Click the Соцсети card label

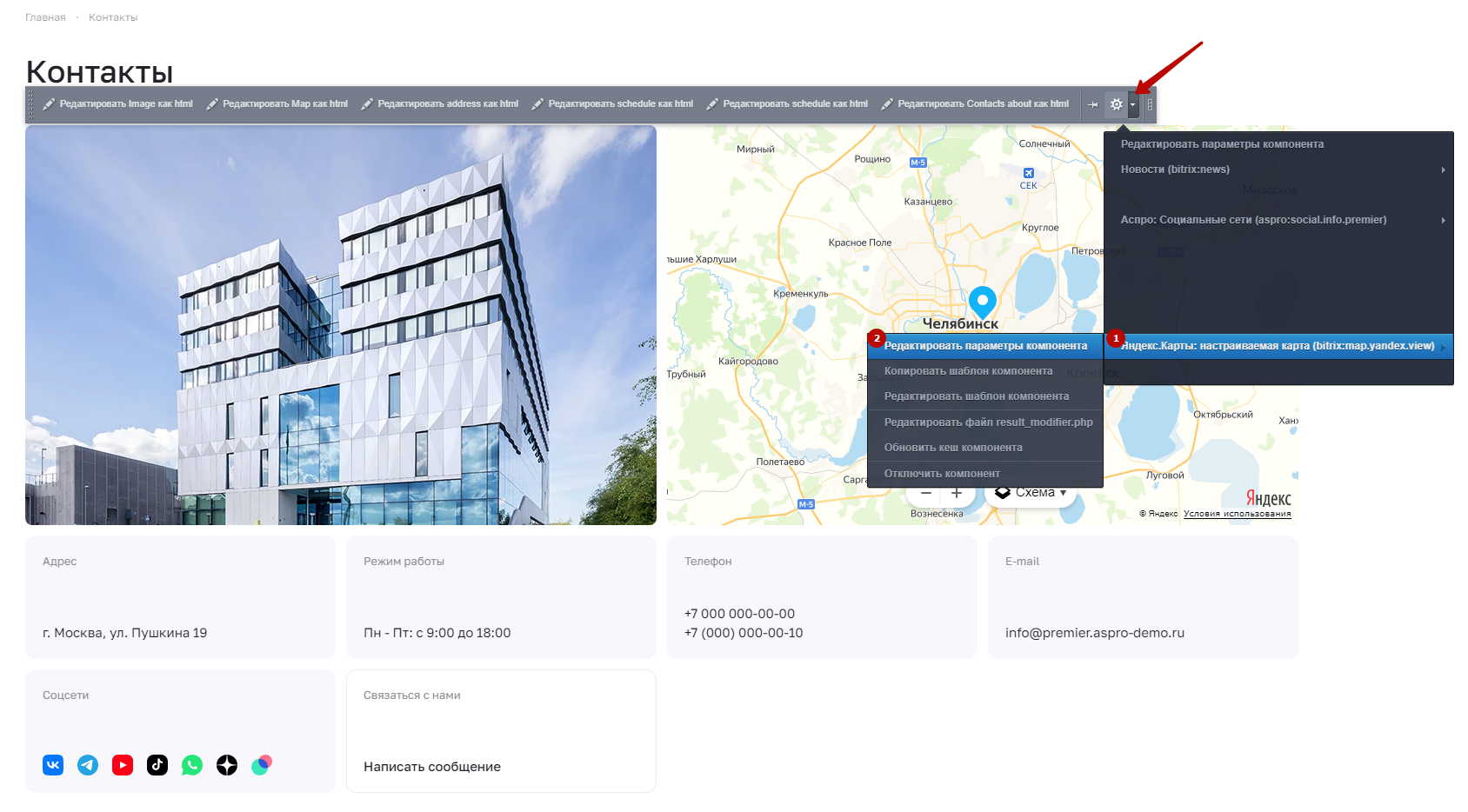pyautogui.click(x=66, y=696)
